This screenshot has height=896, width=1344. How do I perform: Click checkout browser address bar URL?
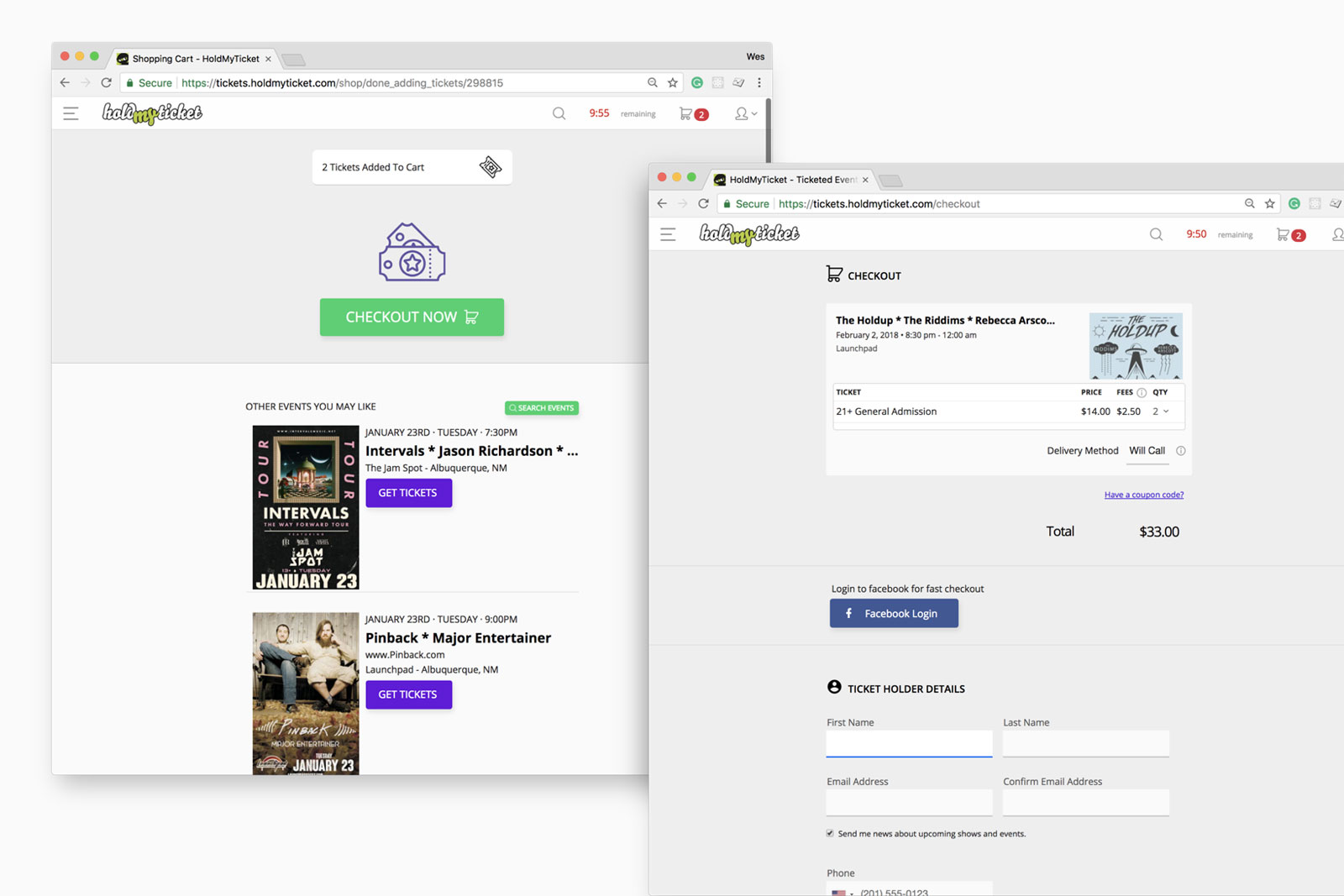[879, 204]
